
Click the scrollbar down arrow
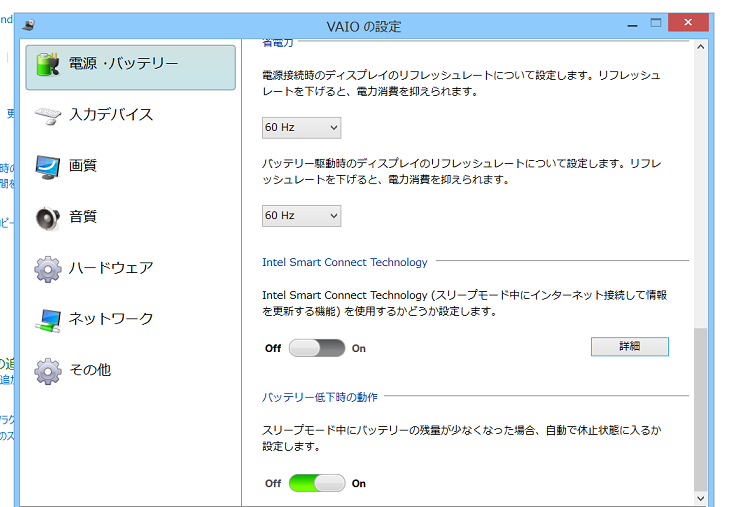pos(701,499)
